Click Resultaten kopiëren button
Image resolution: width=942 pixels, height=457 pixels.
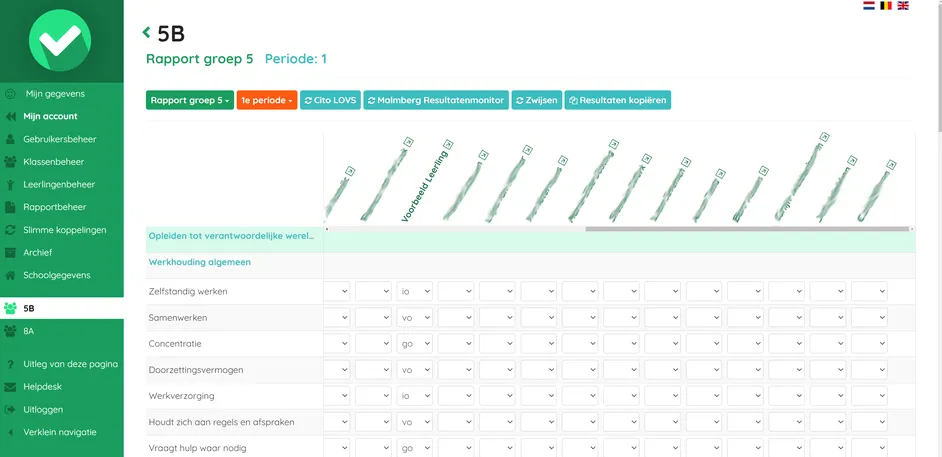point(618,100)
